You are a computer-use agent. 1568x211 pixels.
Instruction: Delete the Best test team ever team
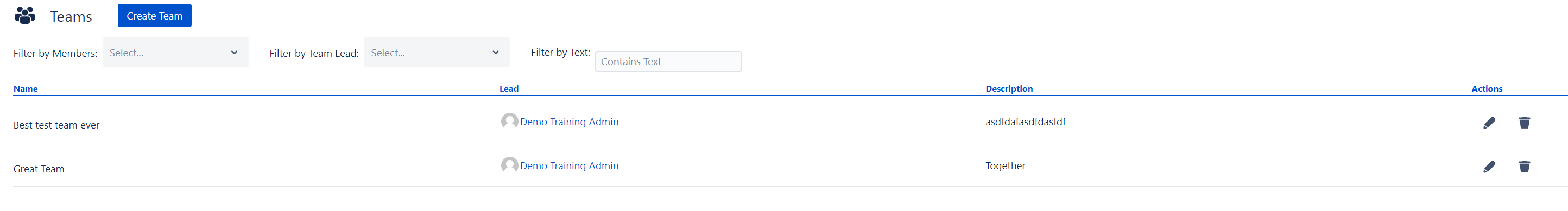[1524, 123]
